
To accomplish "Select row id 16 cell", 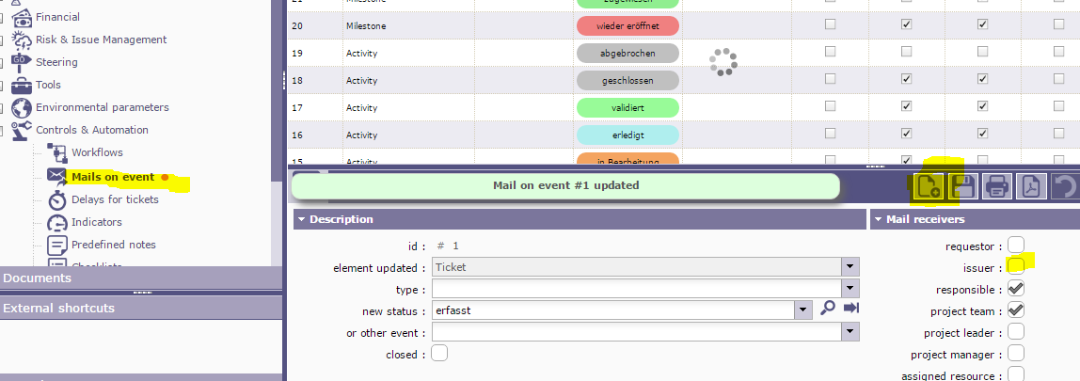I will tap(314, 135).
